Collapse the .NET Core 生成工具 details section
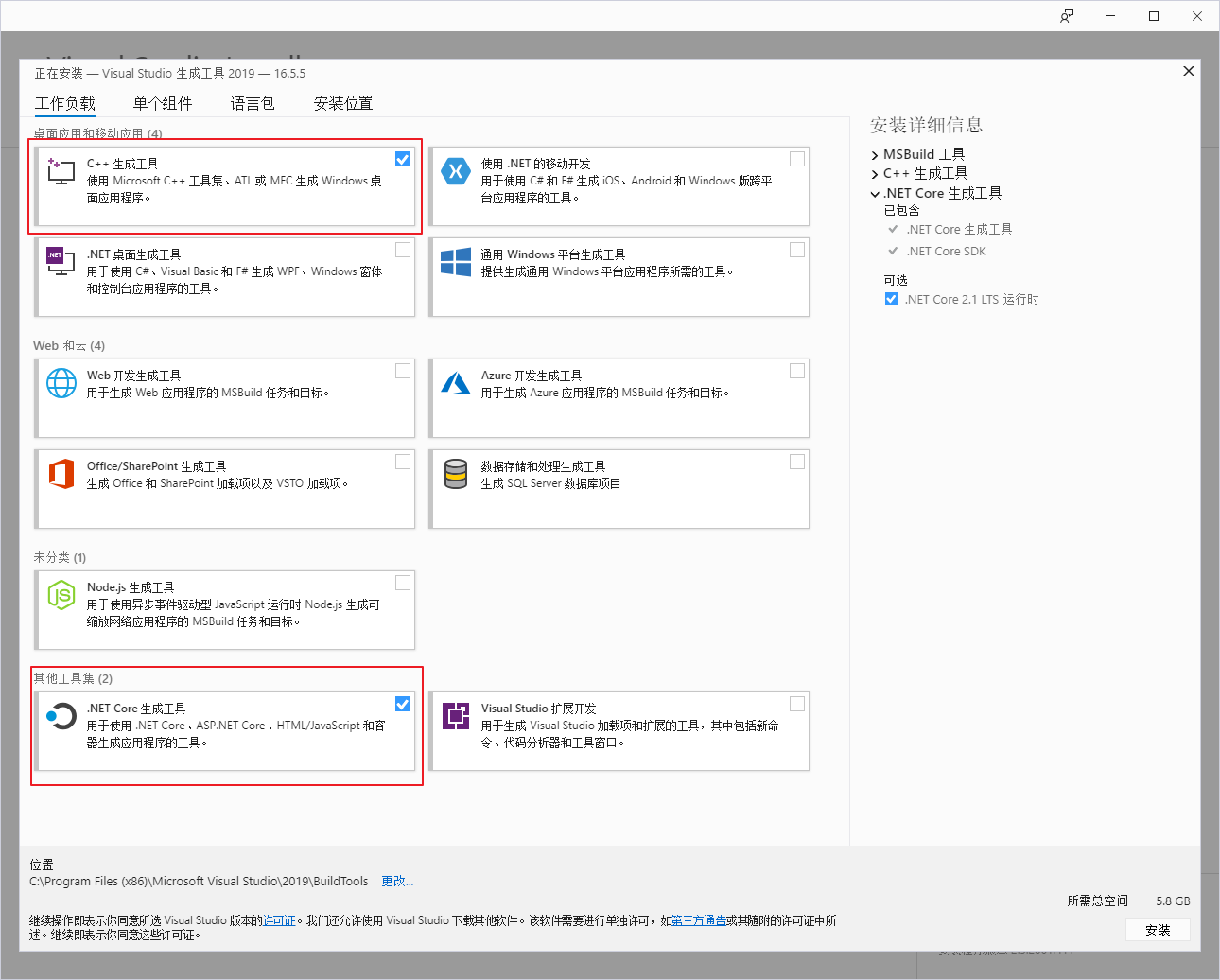Image resolution: width=1220 pixels, height=980 pixels. pos(874,193)
